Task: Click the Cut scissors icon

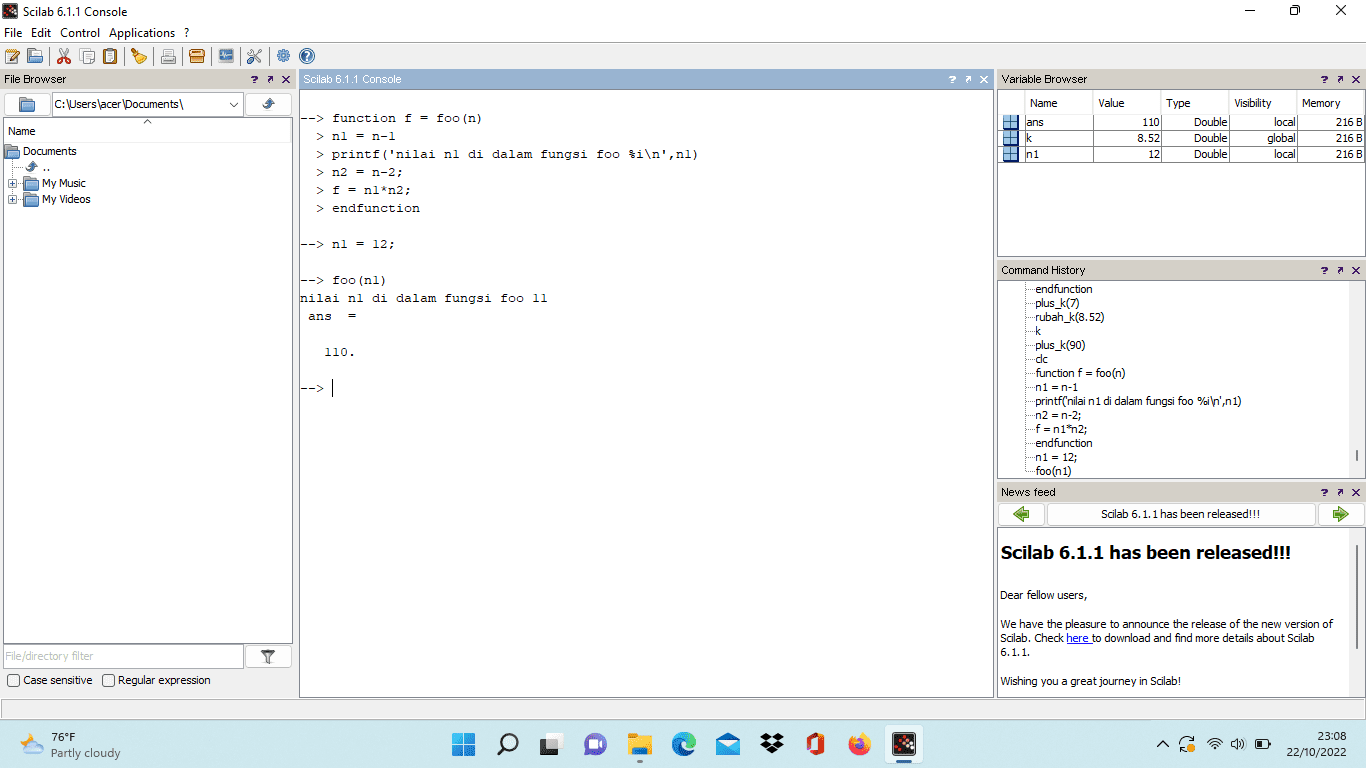Action: coord(64,56)
